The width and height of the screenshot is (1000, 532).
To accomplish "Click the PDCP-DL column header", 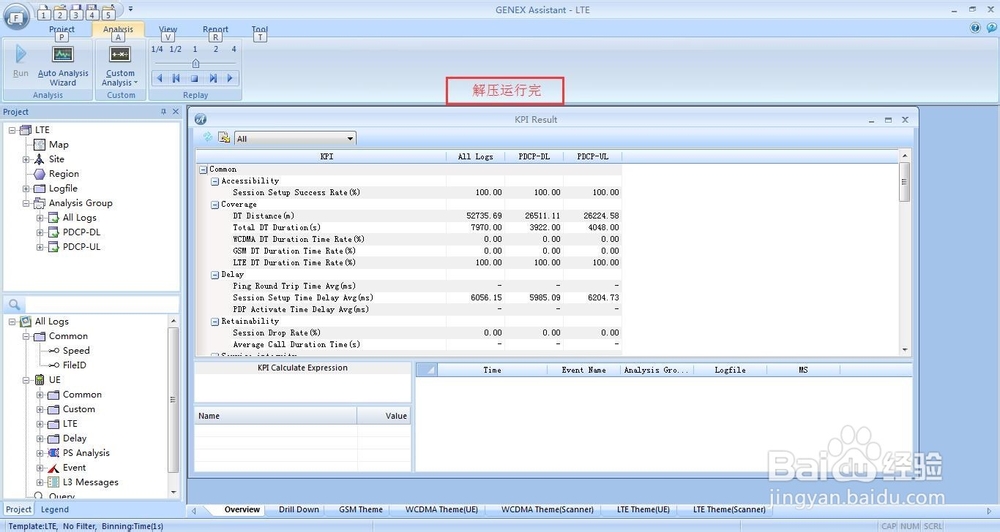I will coord(534,156).
